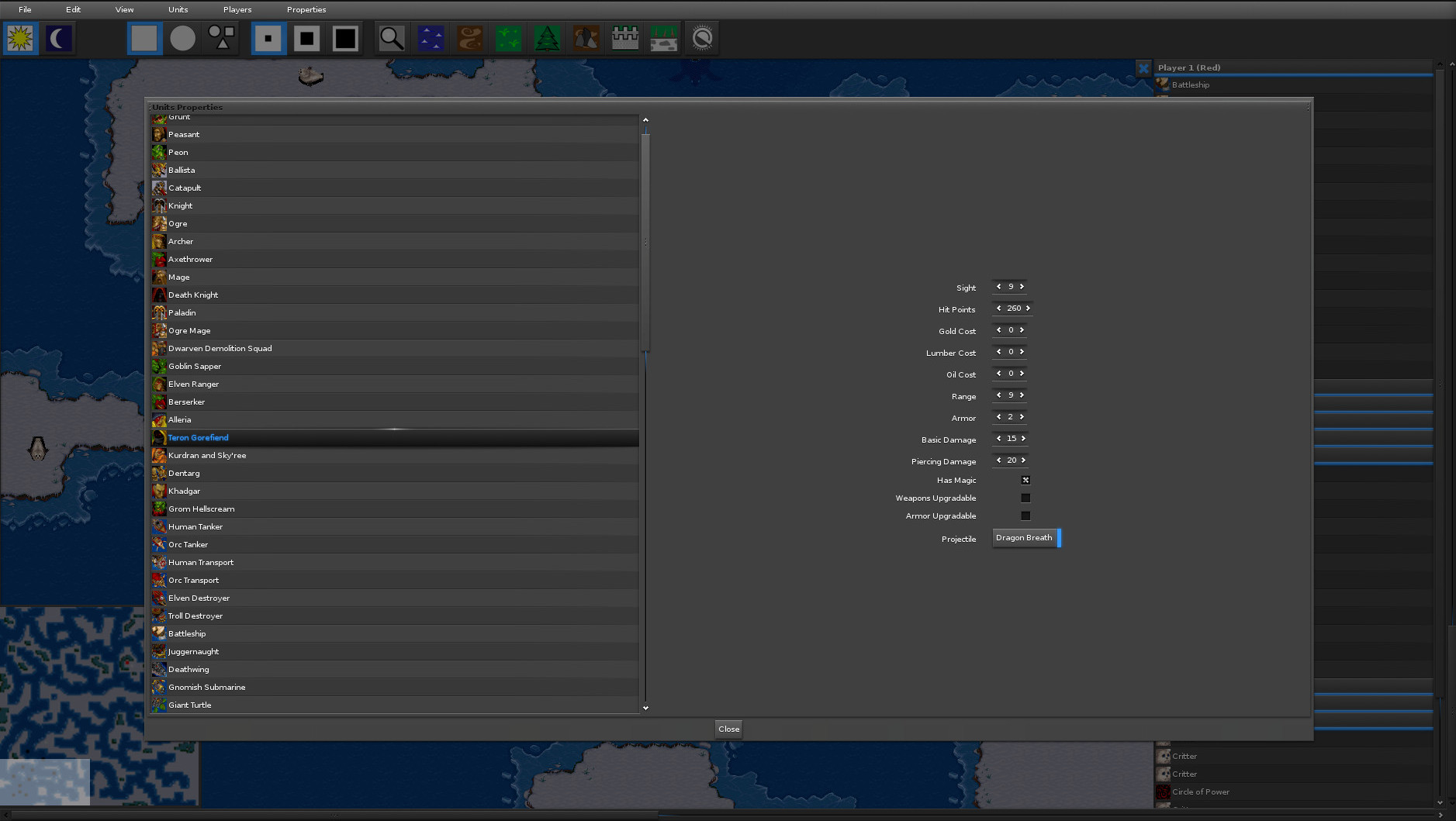Select the rocks terrain brush

tap(586, 37)
